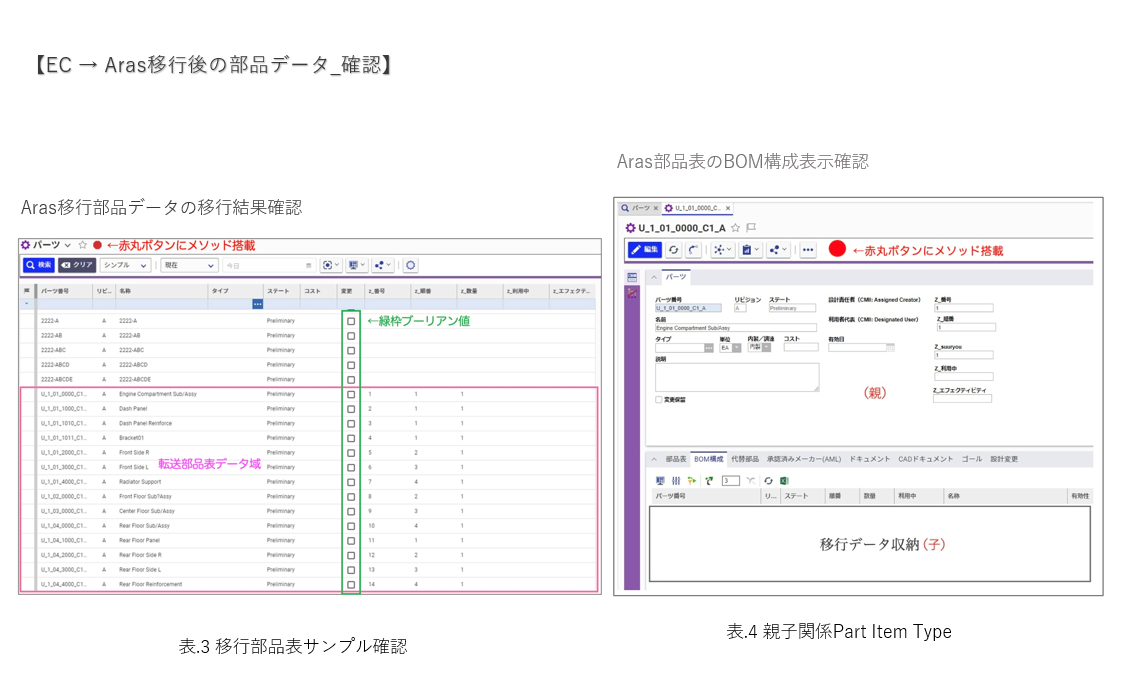1137x683 pixels.
Task: Click the flag icon beside item title
Action: pyautogui.click(x=751, y=228)
